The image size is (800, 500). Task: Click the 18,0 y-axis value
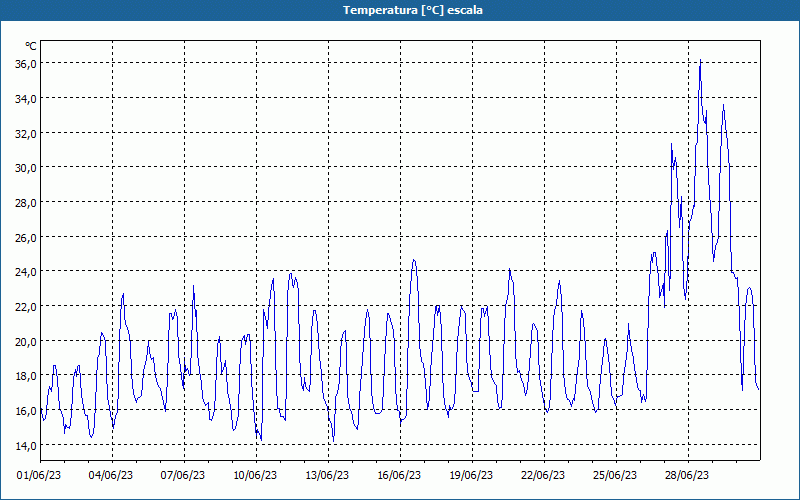click(26, 376)
